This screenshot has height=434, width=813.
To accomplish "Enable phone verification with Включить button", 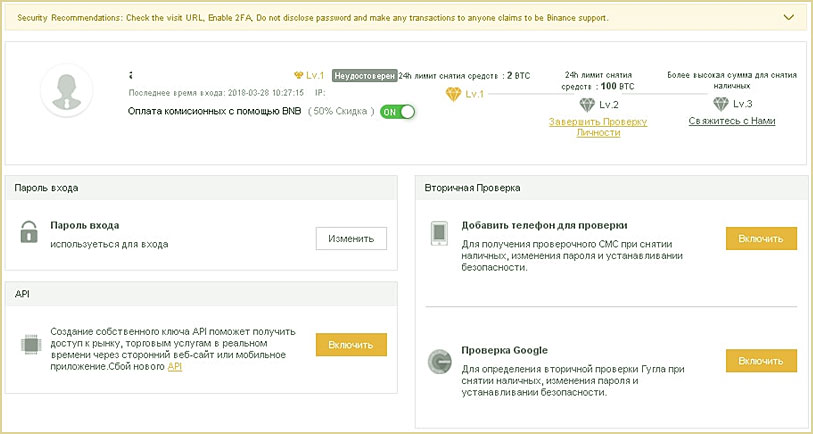I will 761,239.
